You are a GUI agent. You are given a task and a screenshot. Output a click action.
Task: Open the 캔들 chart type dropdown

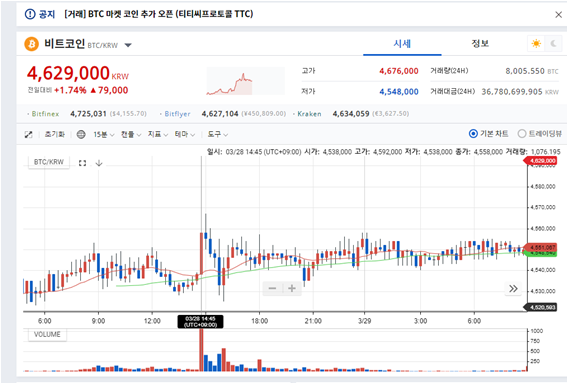click(131, 135)
